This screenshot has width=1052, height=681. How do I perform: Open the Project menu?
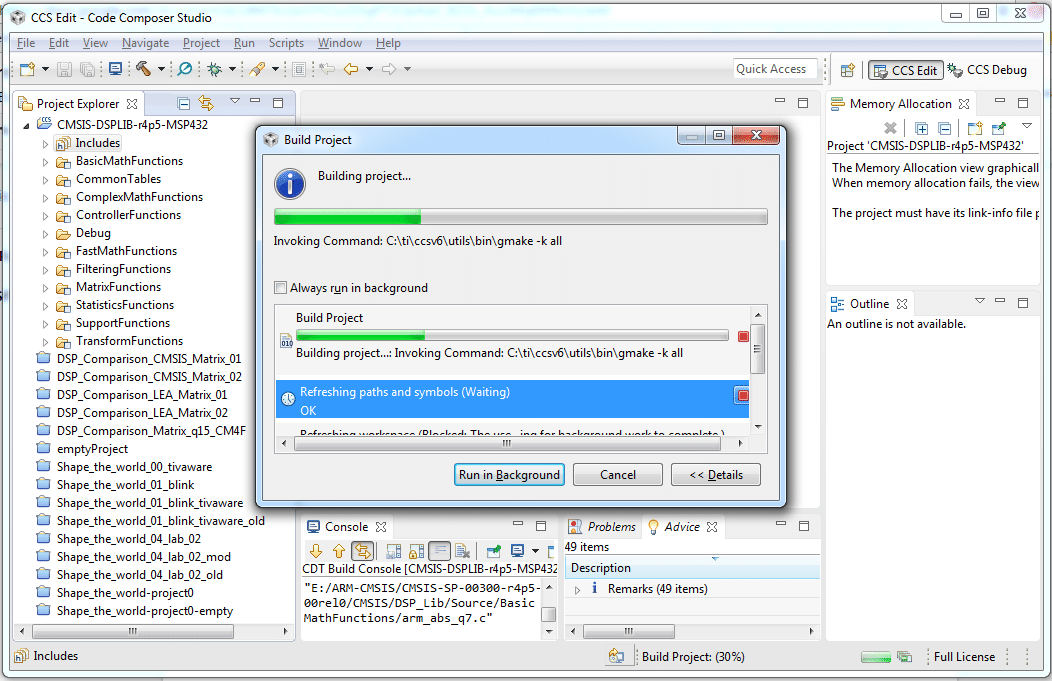tap(201, 43)
